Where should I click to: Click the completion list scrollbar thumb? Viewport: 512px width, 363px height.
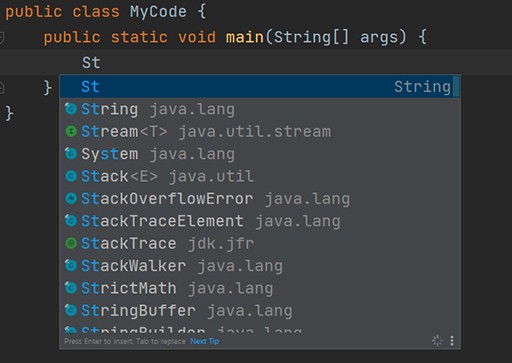pos(456,86)
